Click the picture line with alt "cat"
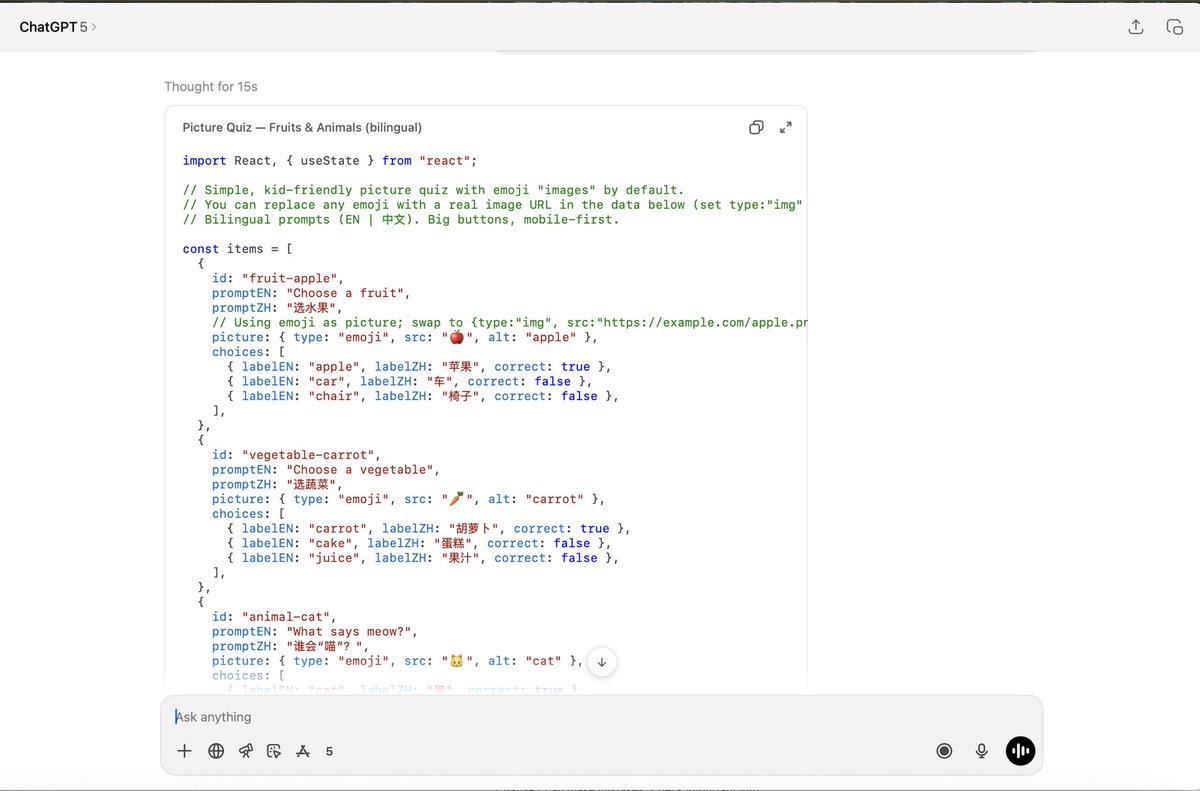 tap(396, 661)
